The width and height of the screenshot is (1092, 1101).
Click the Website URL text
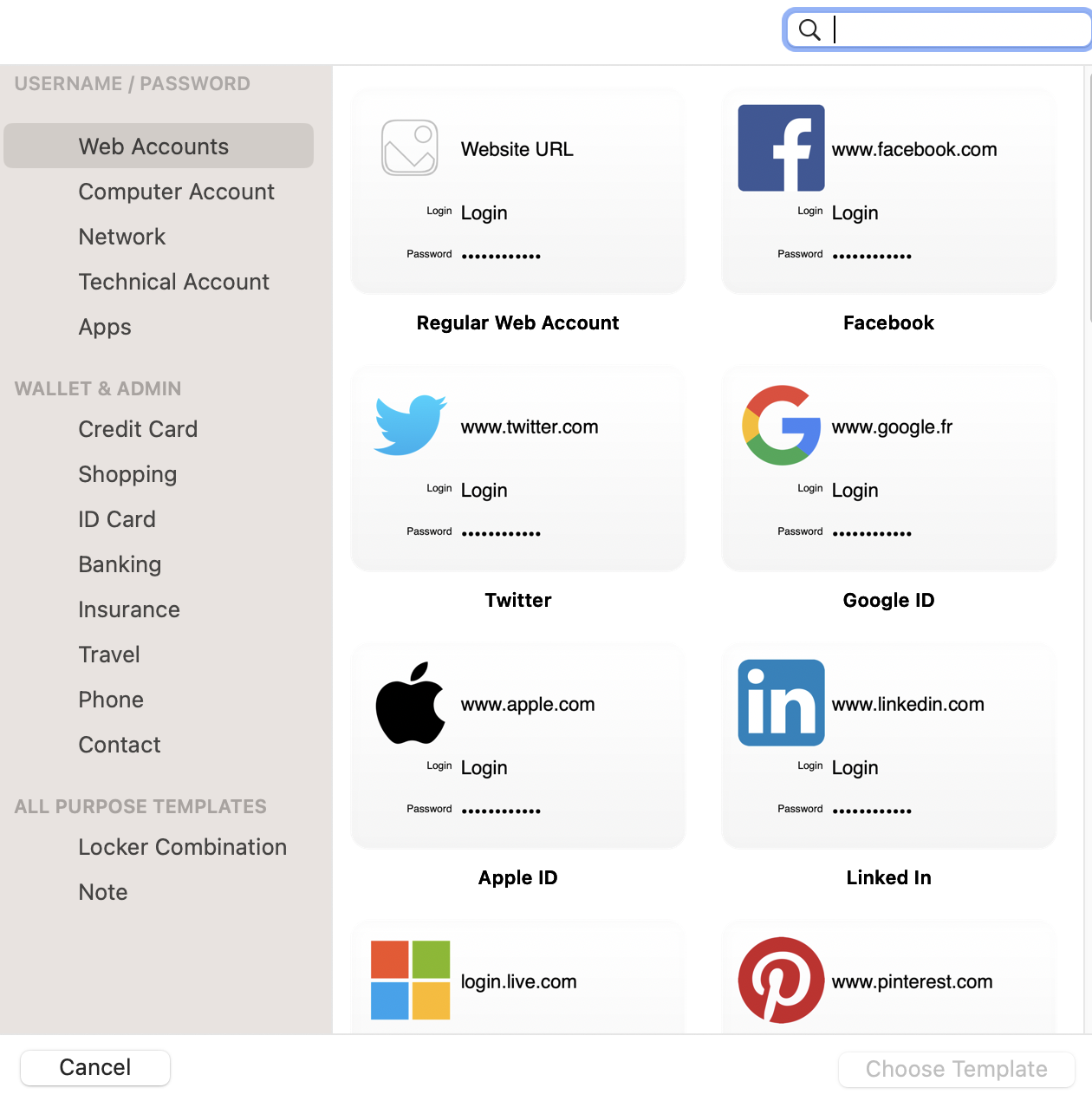(517, 149)
